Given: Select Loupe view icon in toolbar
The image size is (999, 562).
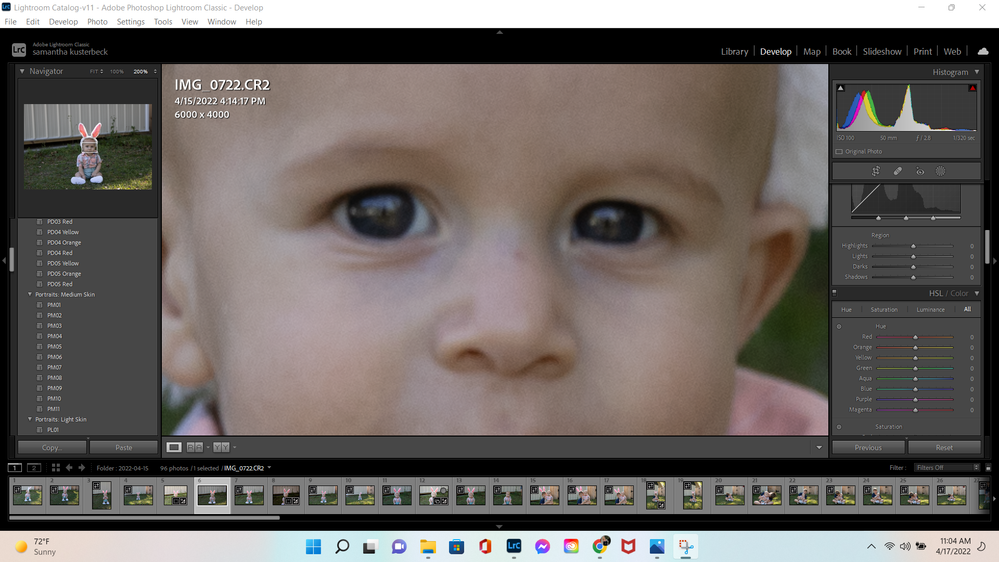Looking at the screenshot, I should click(174, 447).
